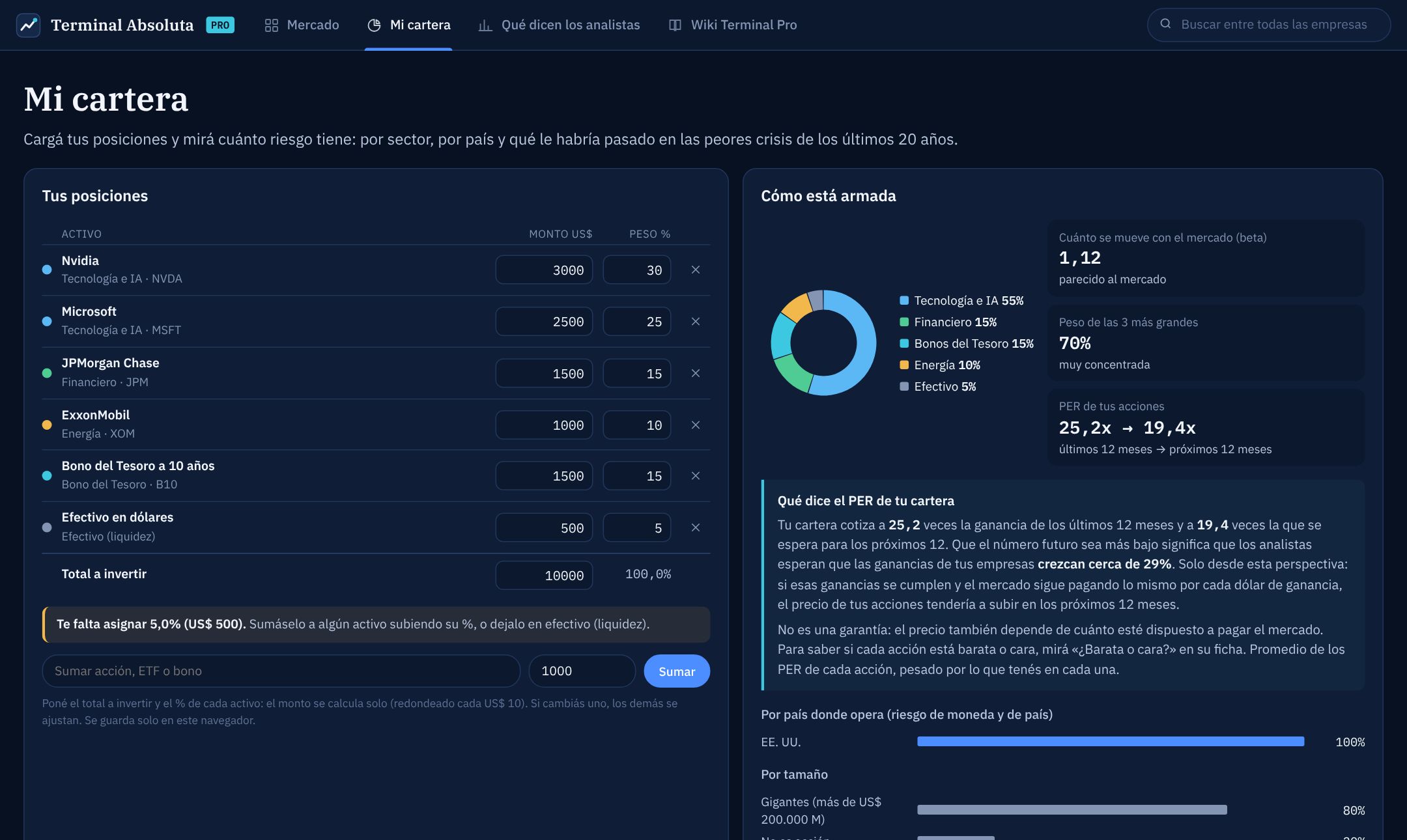Remove the Microsoft position
Viewport: 1407px width, 840px height.
coord(696,322)
